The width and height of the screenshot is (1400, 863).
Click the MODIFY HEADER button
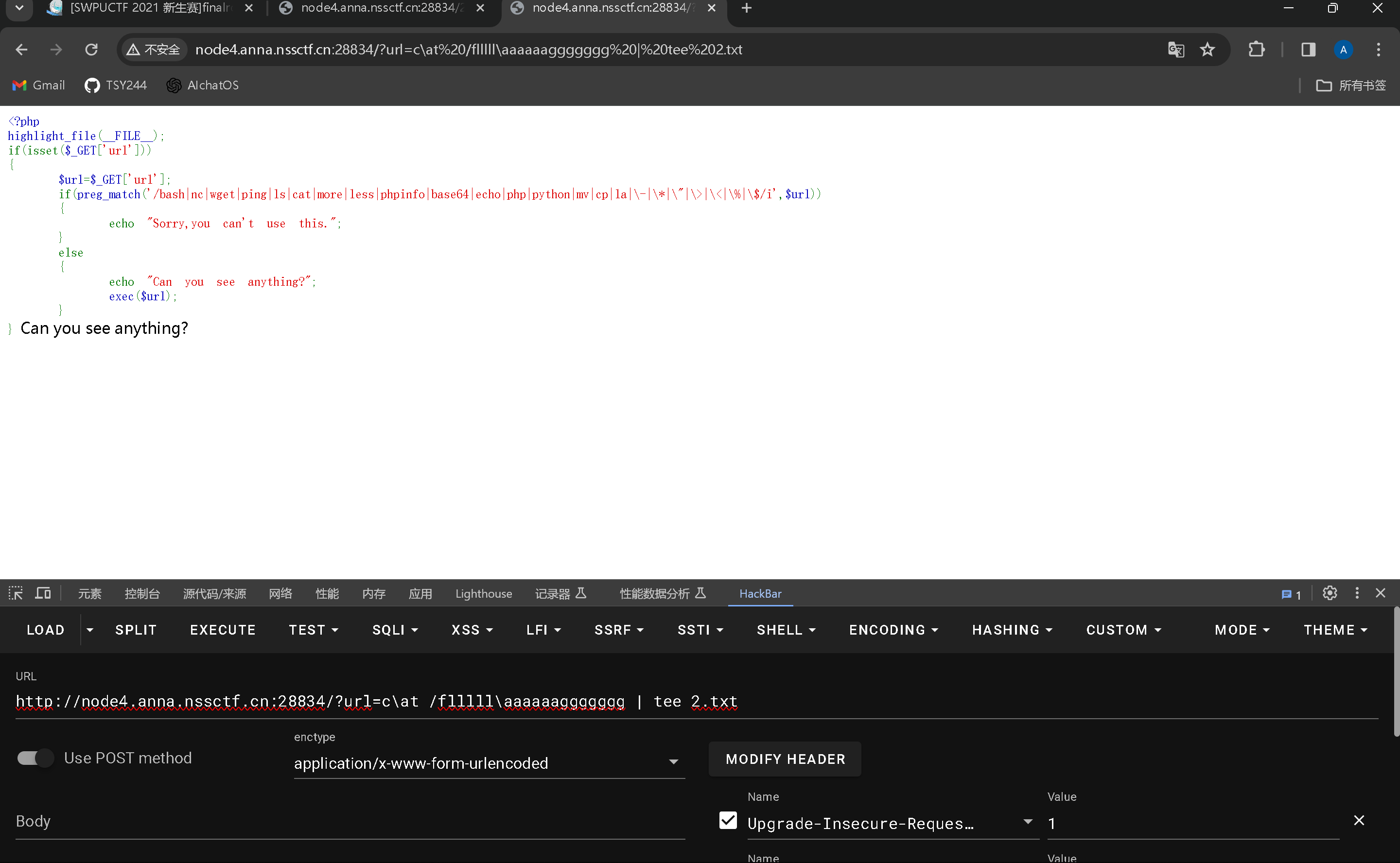(x=785, y=759)
